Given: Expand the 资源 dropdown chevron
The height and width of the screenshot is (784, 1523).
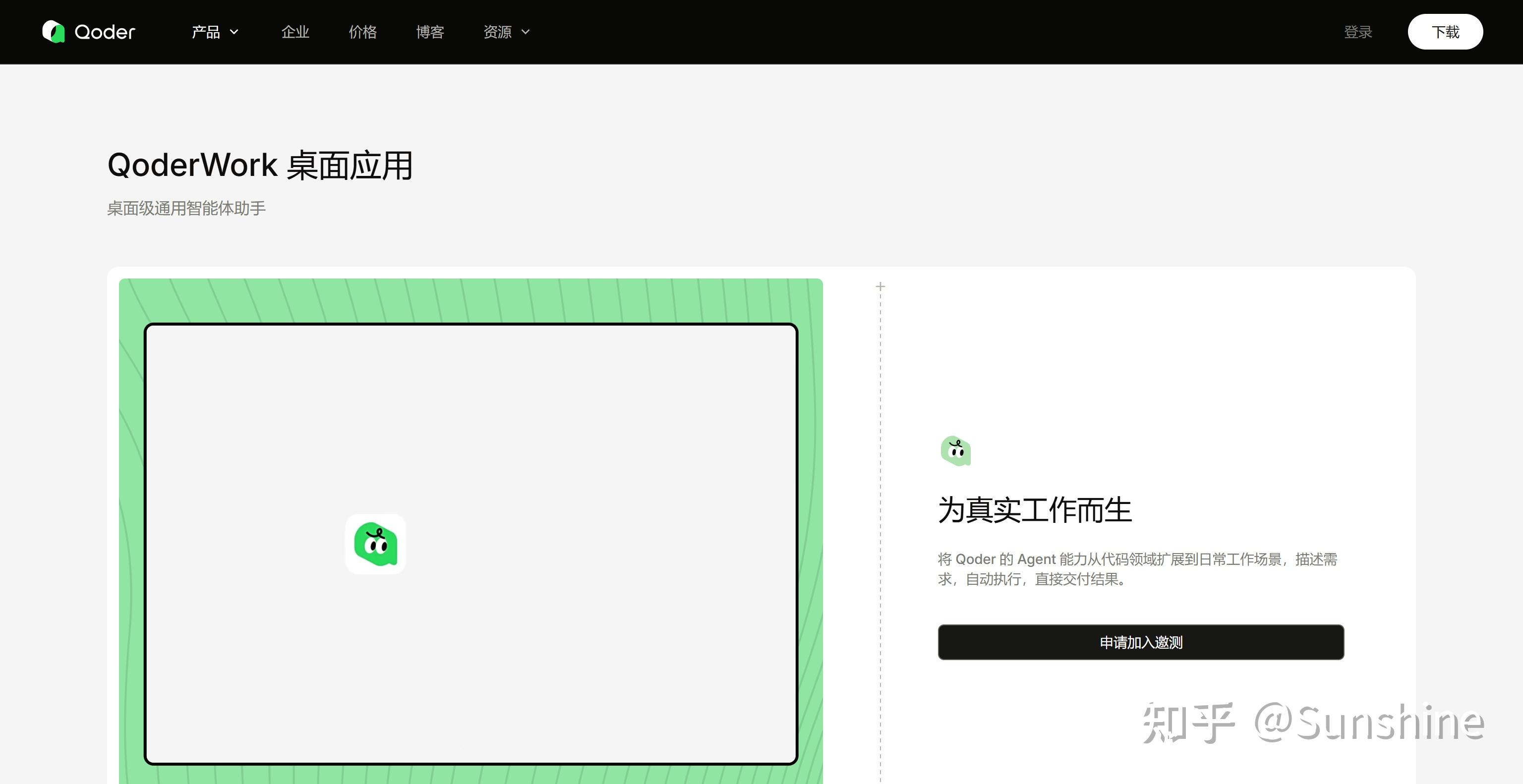Looking at the screenshot, I should (x=526, y=32).
